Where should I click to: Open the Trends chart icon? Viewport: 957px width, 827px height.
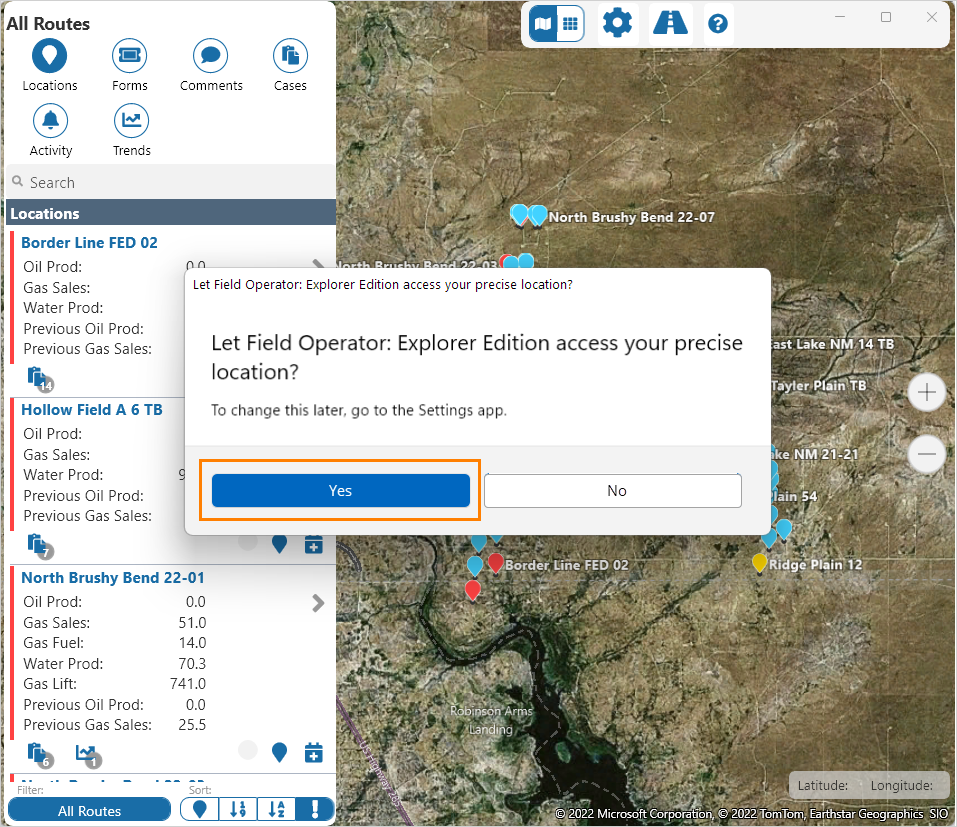click(x=131, y=121)
